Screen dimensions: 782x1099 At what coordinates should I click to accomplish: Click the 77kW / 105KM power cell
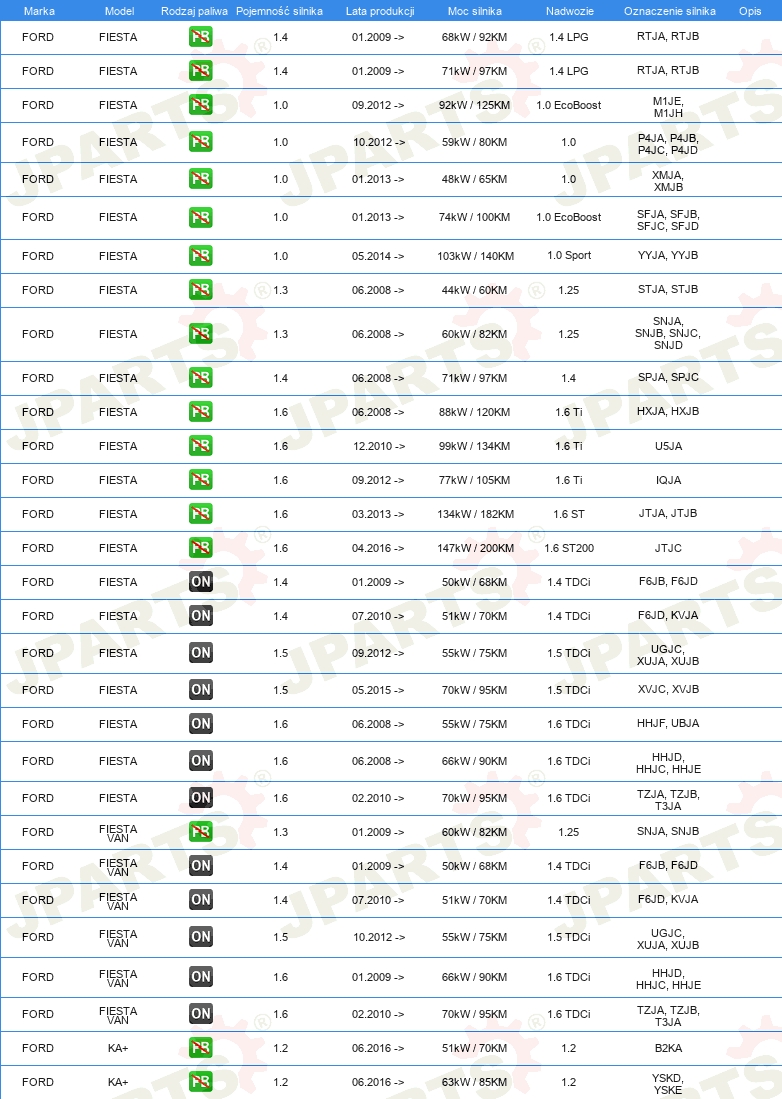[x=474, y=480]
